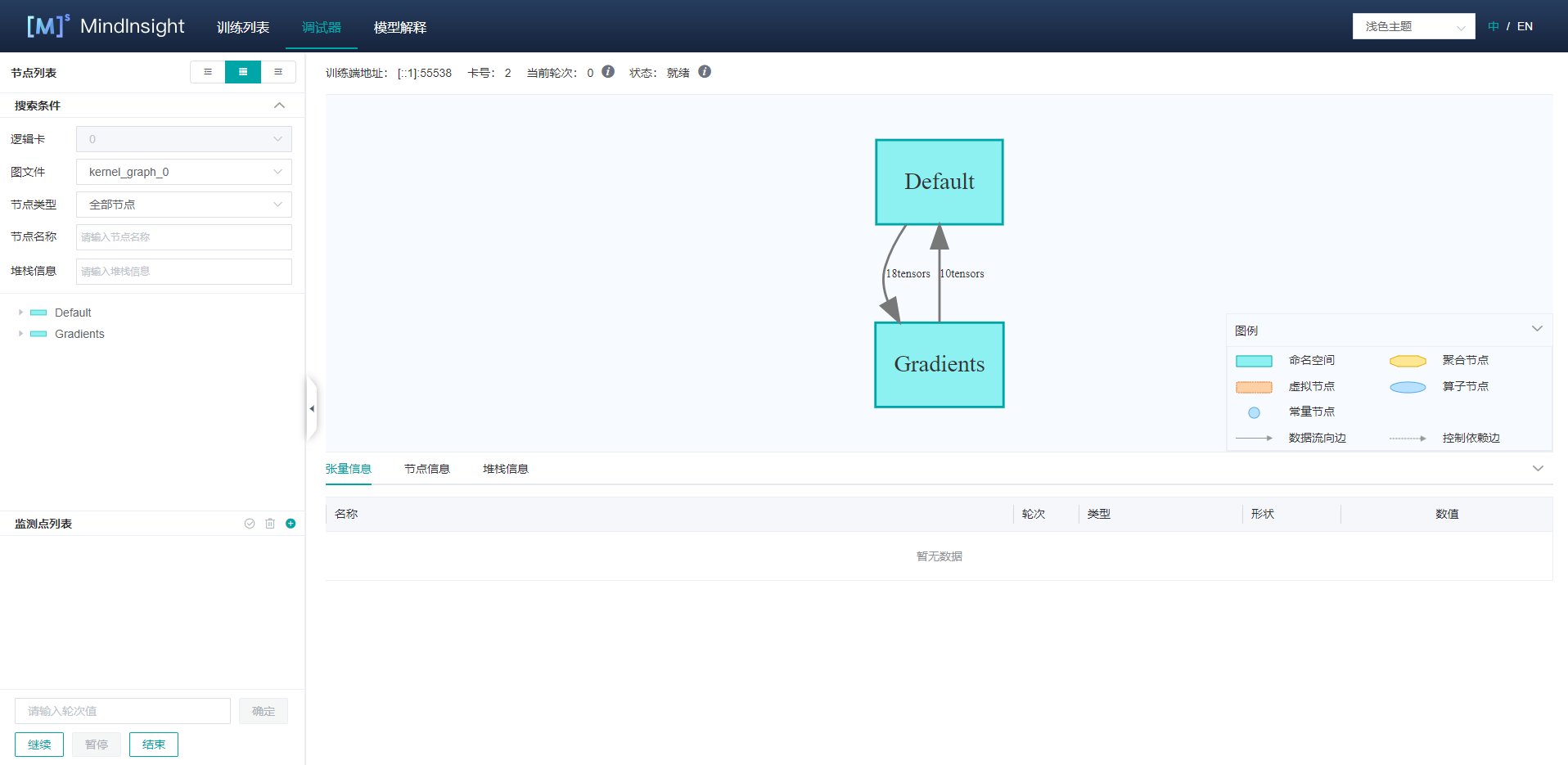Image resolution: width=1568 pixels, height=765 pixels.
Task: Expand the Default tree node
Action: pos(20,313)
